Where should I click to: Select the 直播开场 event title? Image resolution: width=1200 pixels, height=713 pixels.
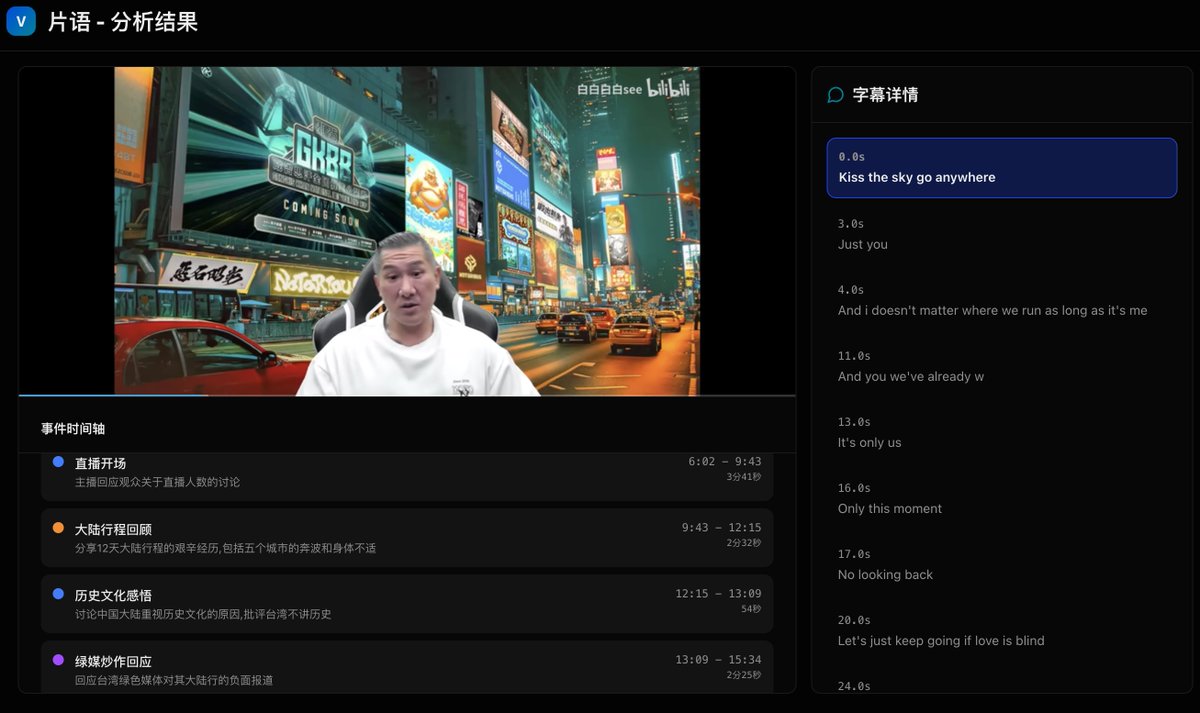click(100, 463)
